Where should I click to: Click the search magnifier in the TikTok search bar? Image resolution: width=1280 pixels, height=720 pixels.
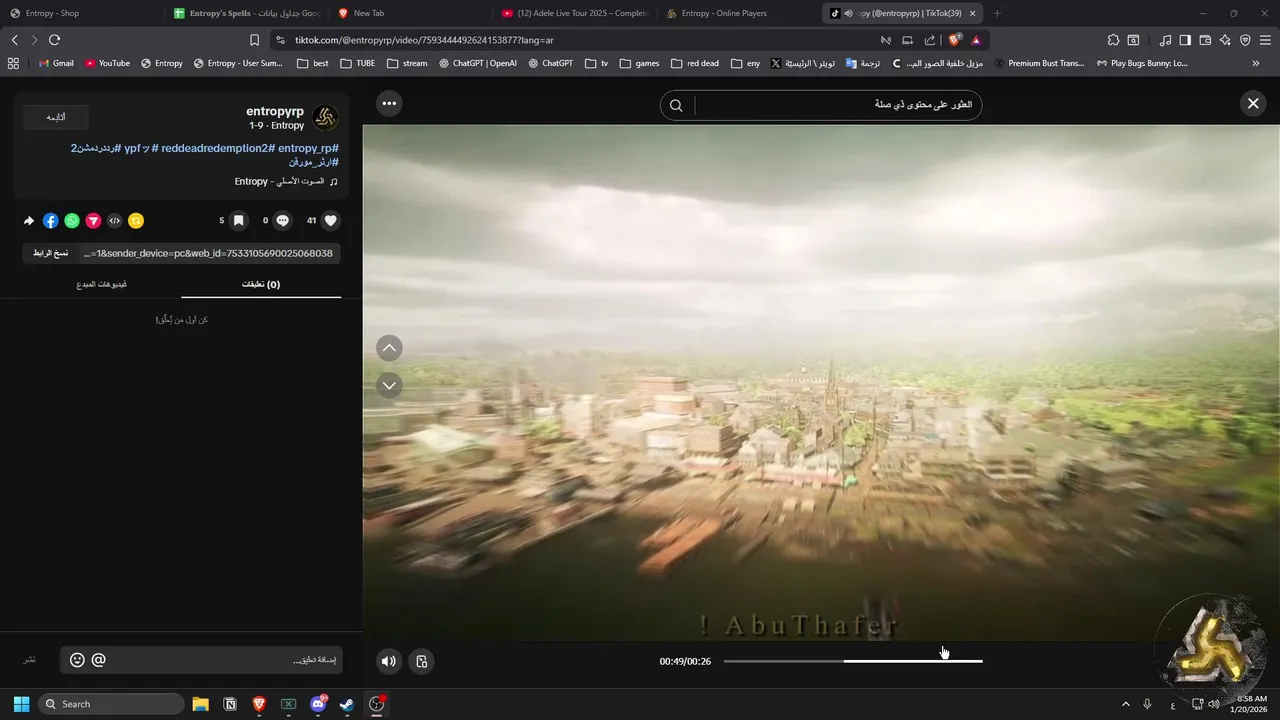tap(676, 105)
